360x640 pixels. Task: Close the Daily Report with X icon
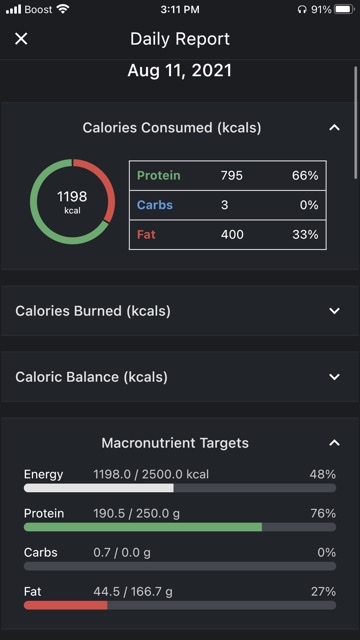pos(21,39)
